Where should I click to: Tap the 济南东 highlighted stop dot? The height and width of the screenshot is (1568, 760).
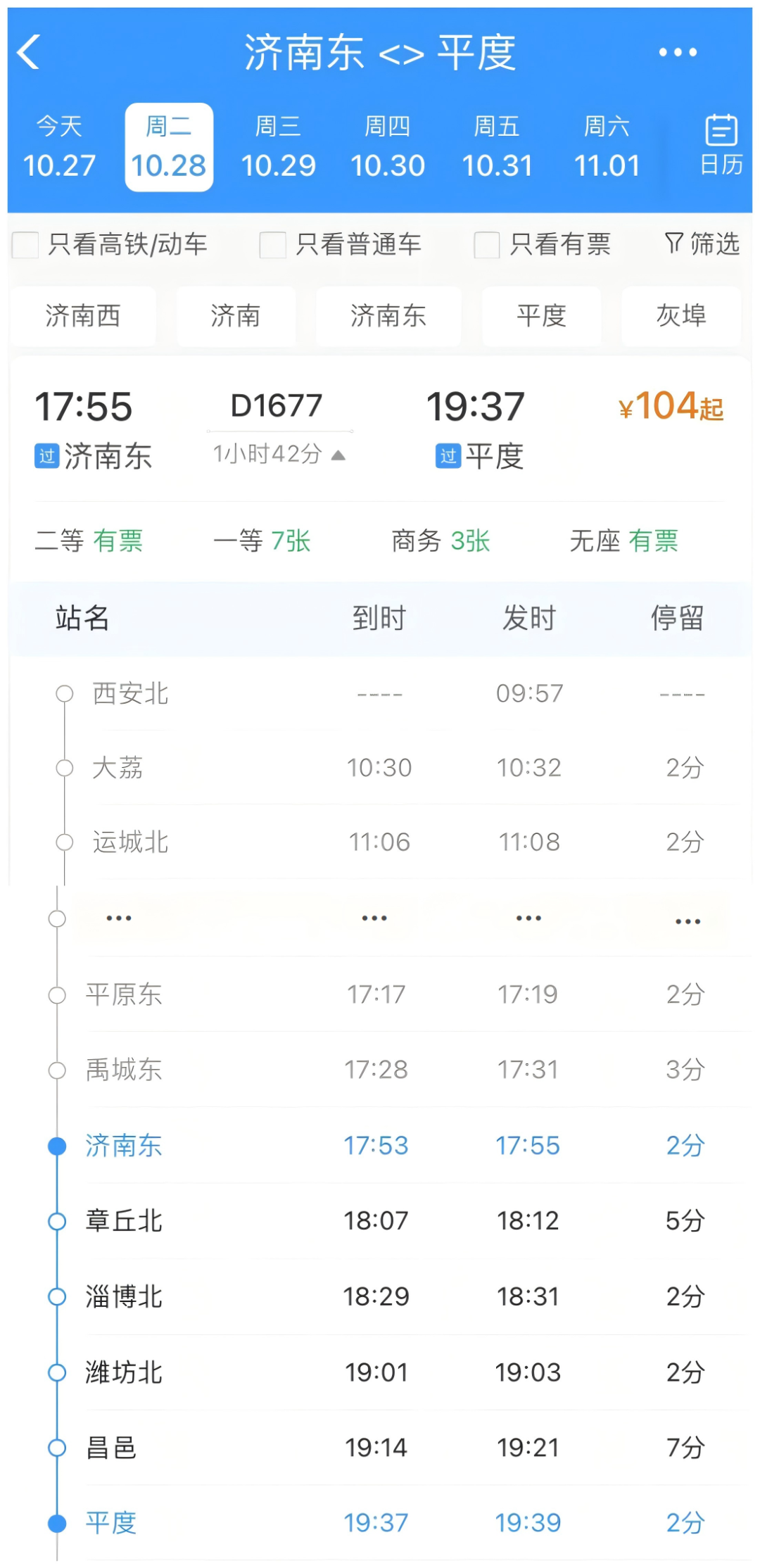[x=57, y=1146]
